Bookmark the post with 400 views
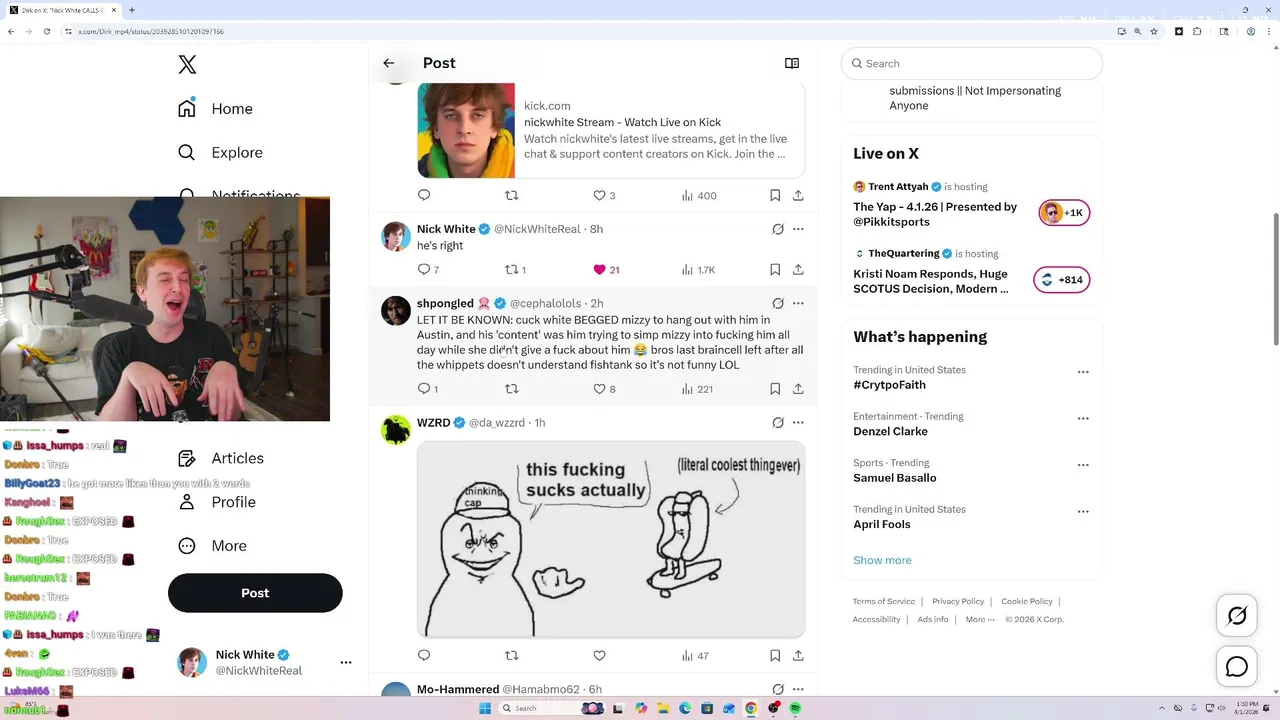 [775, 196]
